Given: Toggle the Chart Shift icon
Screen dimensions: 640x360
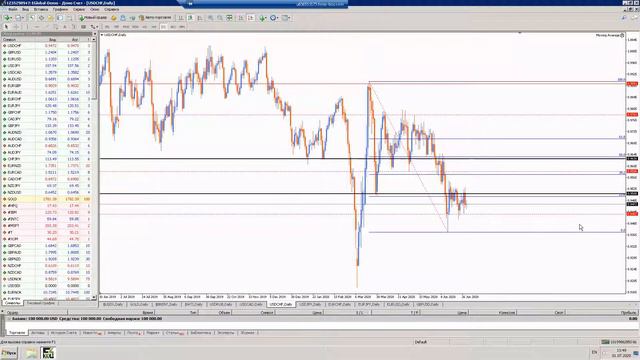Looking at the screenshot, I should 251,18.
